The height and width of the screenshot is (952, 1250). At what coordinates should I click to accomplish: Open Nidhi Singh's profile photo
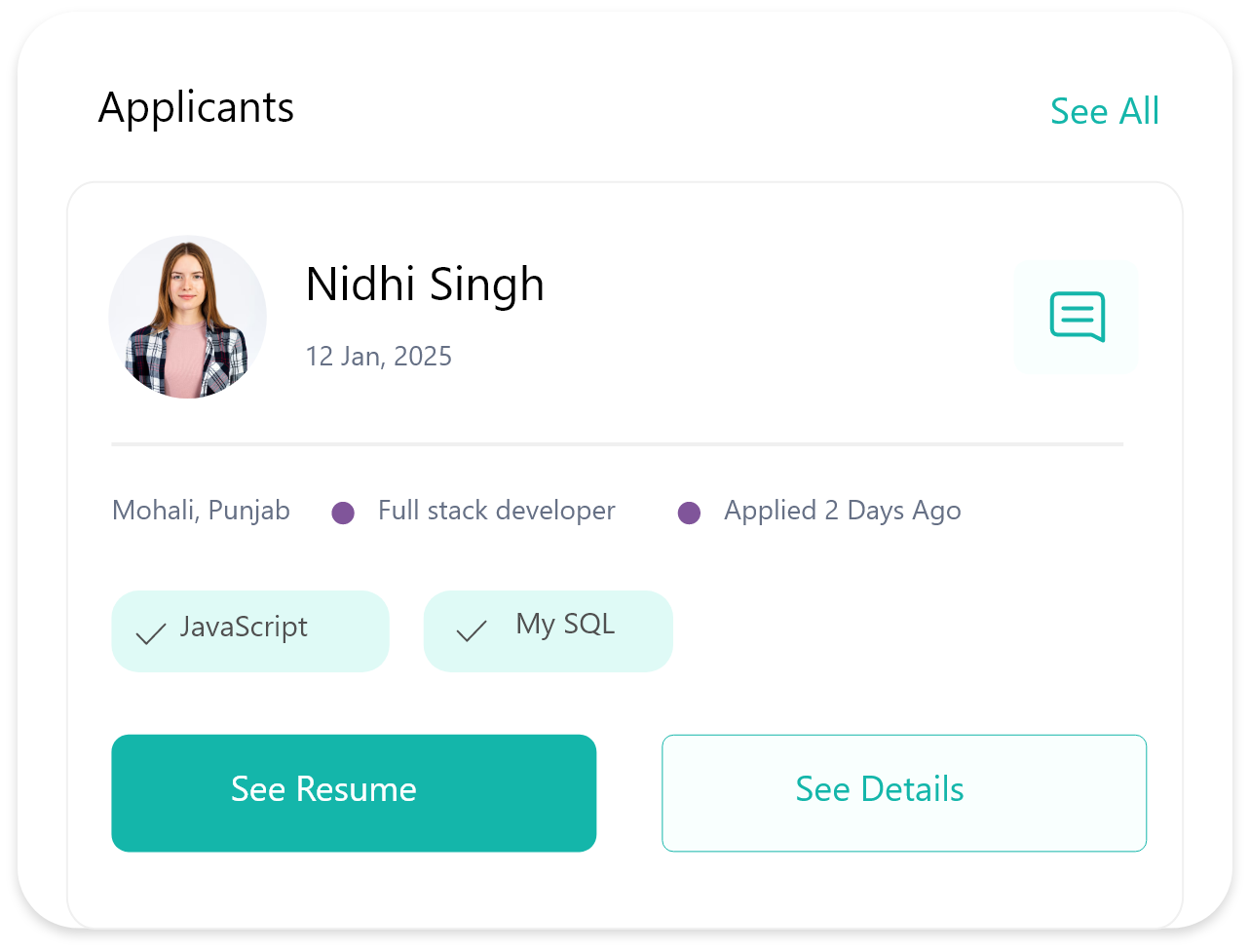[187, 317]
